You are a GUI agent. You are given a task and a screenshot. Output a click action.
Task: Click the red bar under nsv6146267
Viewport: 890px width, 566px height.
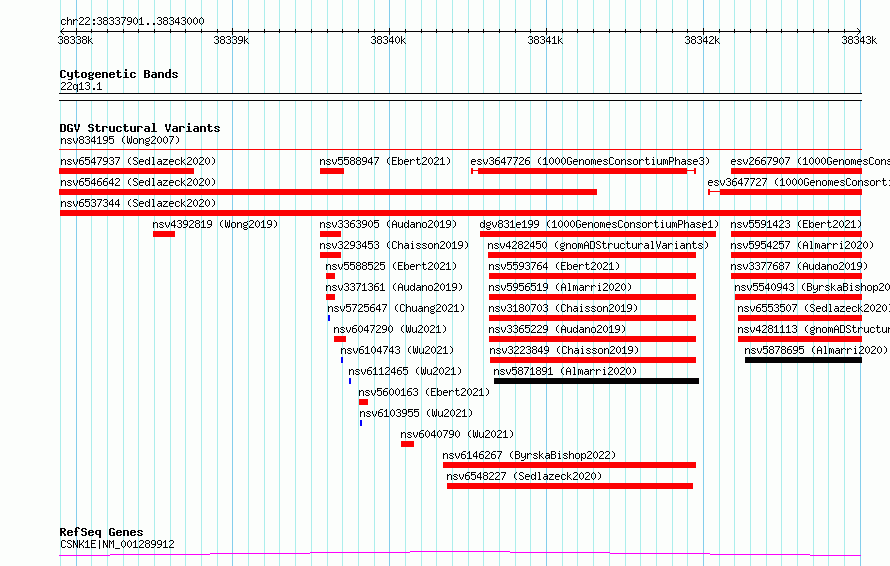click(569, 466)
